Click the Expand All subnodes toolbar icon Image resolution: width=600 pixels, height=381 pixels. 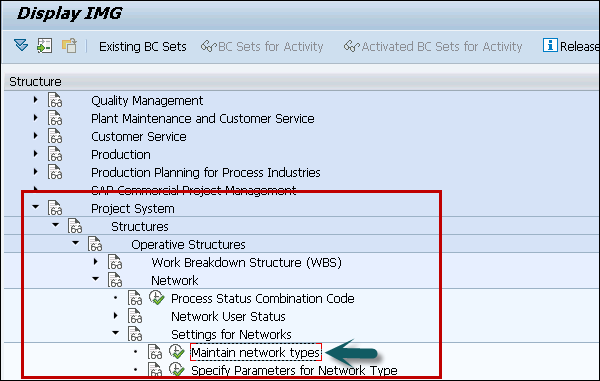point(21,46)
